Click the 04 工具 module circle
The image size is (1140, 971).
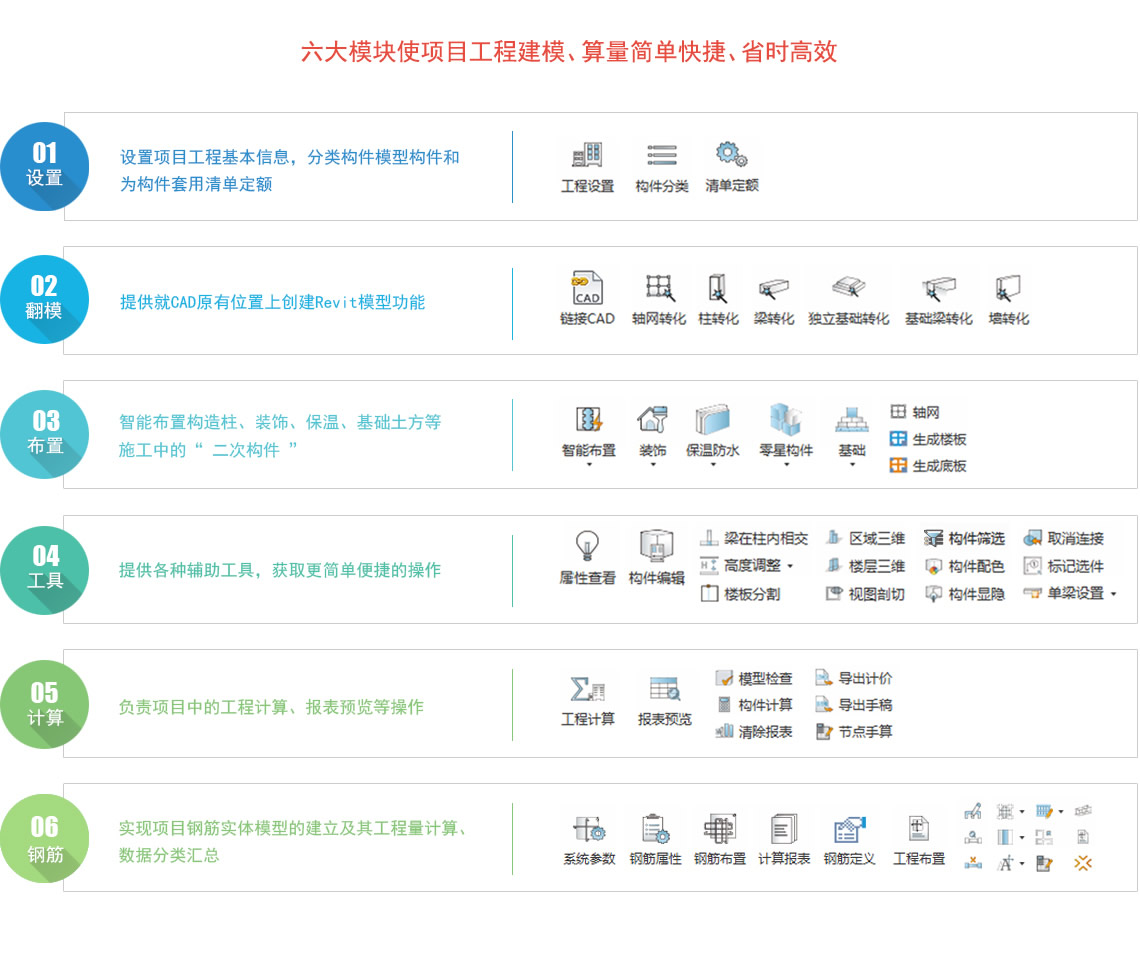(44, 571)
